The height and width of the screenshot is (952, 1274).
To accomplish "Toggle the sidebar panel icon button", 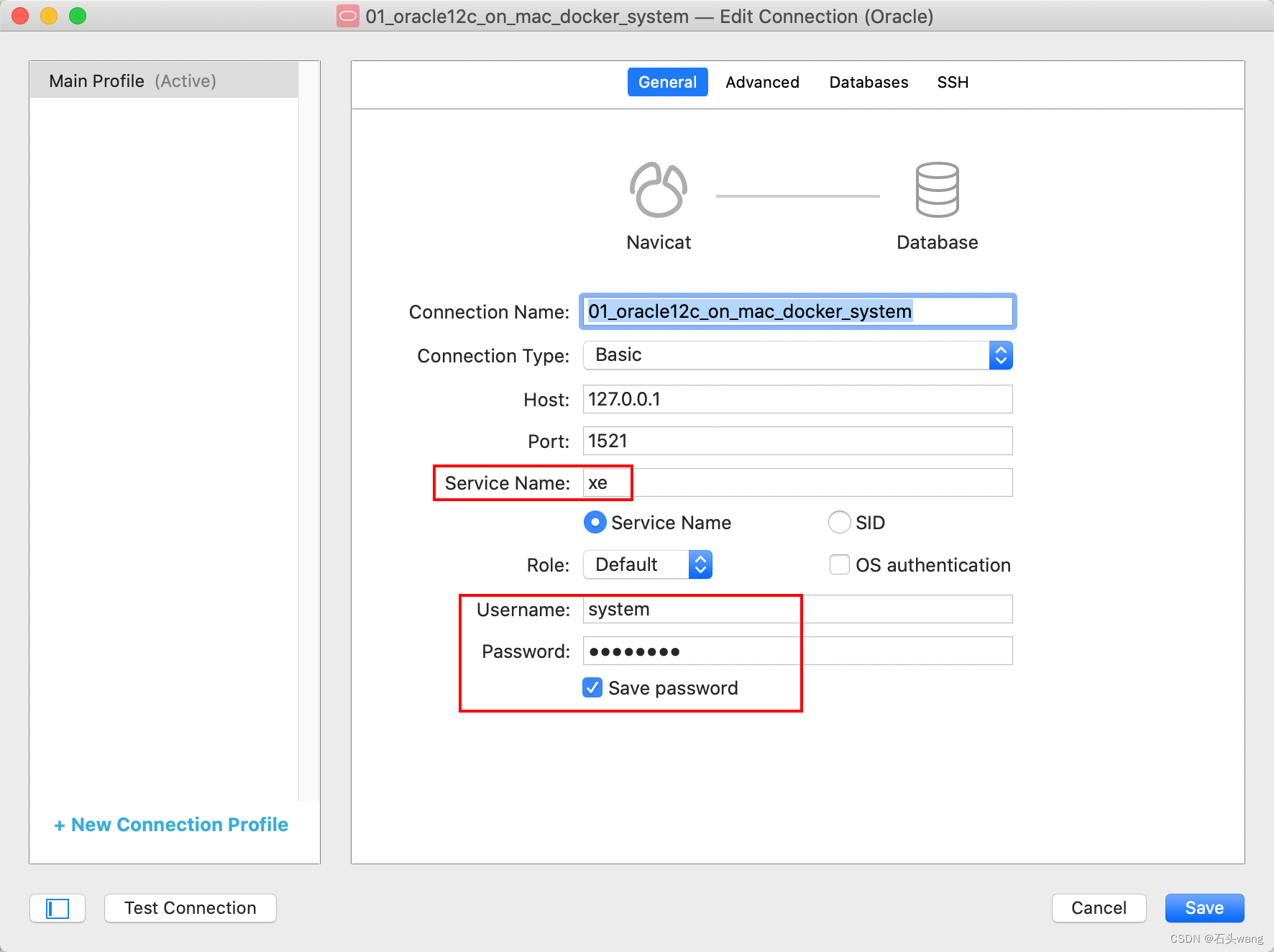I will [x=58, y=908].
